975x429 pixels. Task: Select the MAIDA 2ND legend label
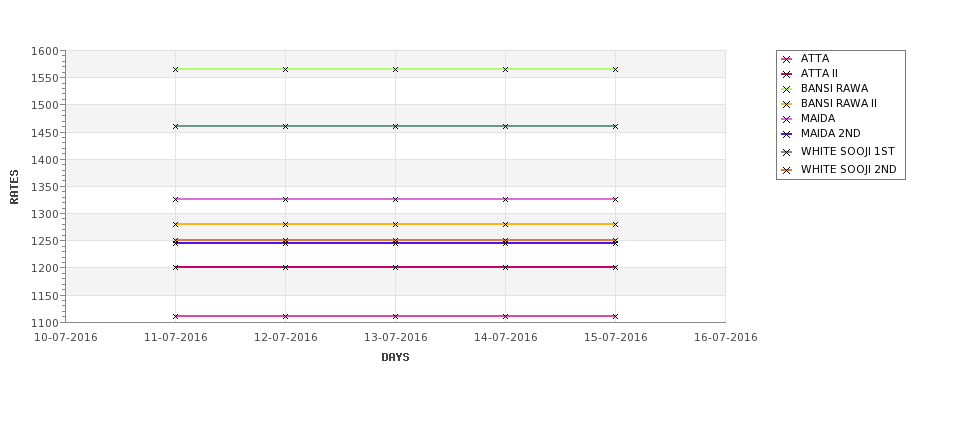click(x=830, y=133)
